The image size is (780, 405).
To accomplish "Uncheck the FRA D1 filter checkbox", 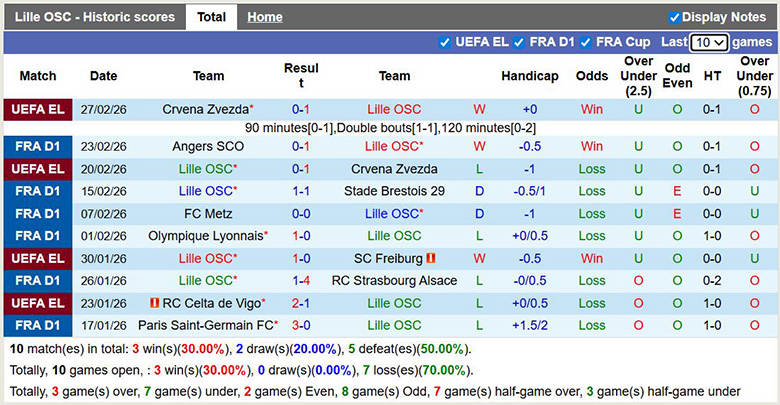I will (519, 42).
